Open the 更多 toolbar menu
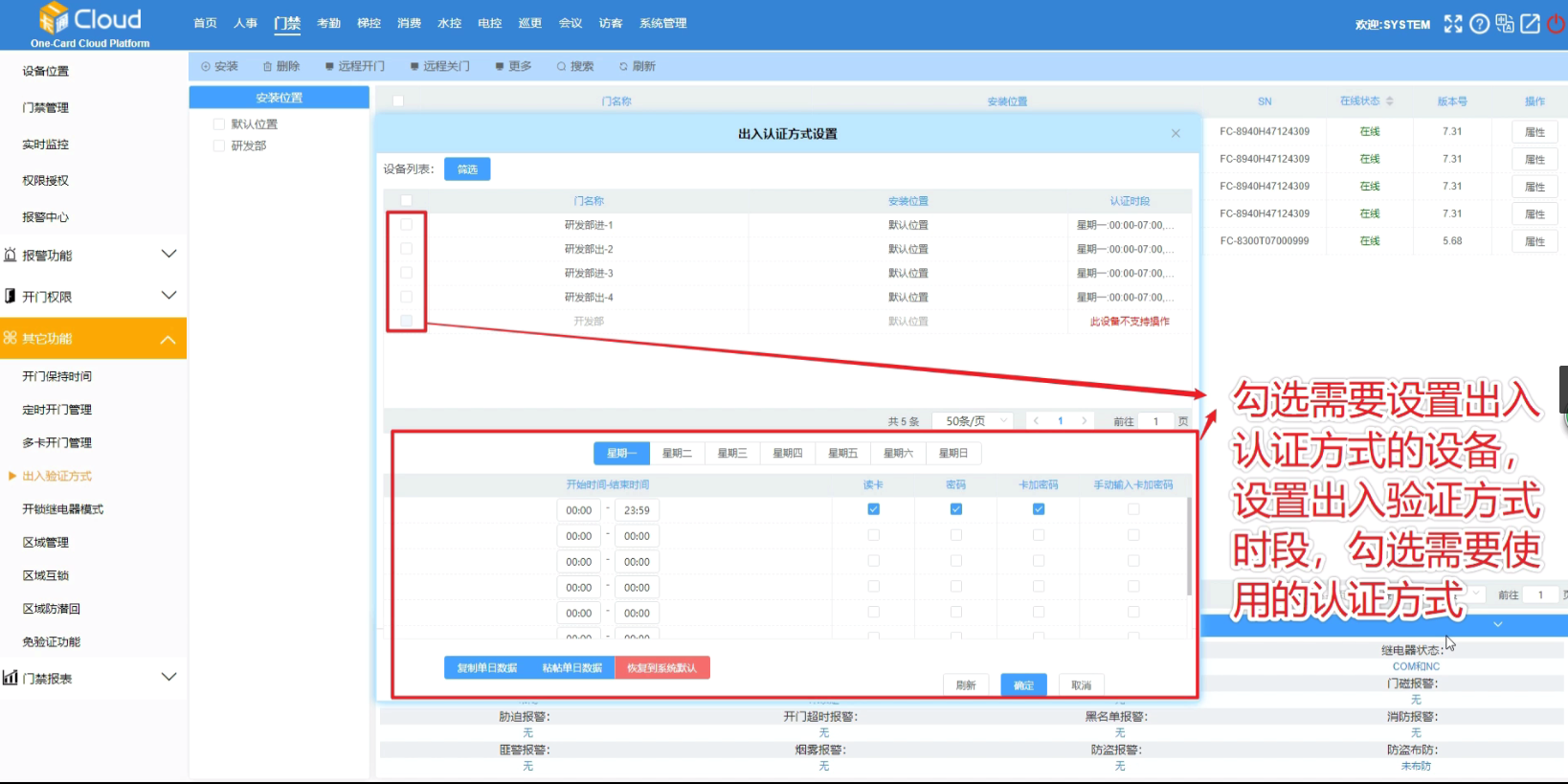 (x=514, y=66)
